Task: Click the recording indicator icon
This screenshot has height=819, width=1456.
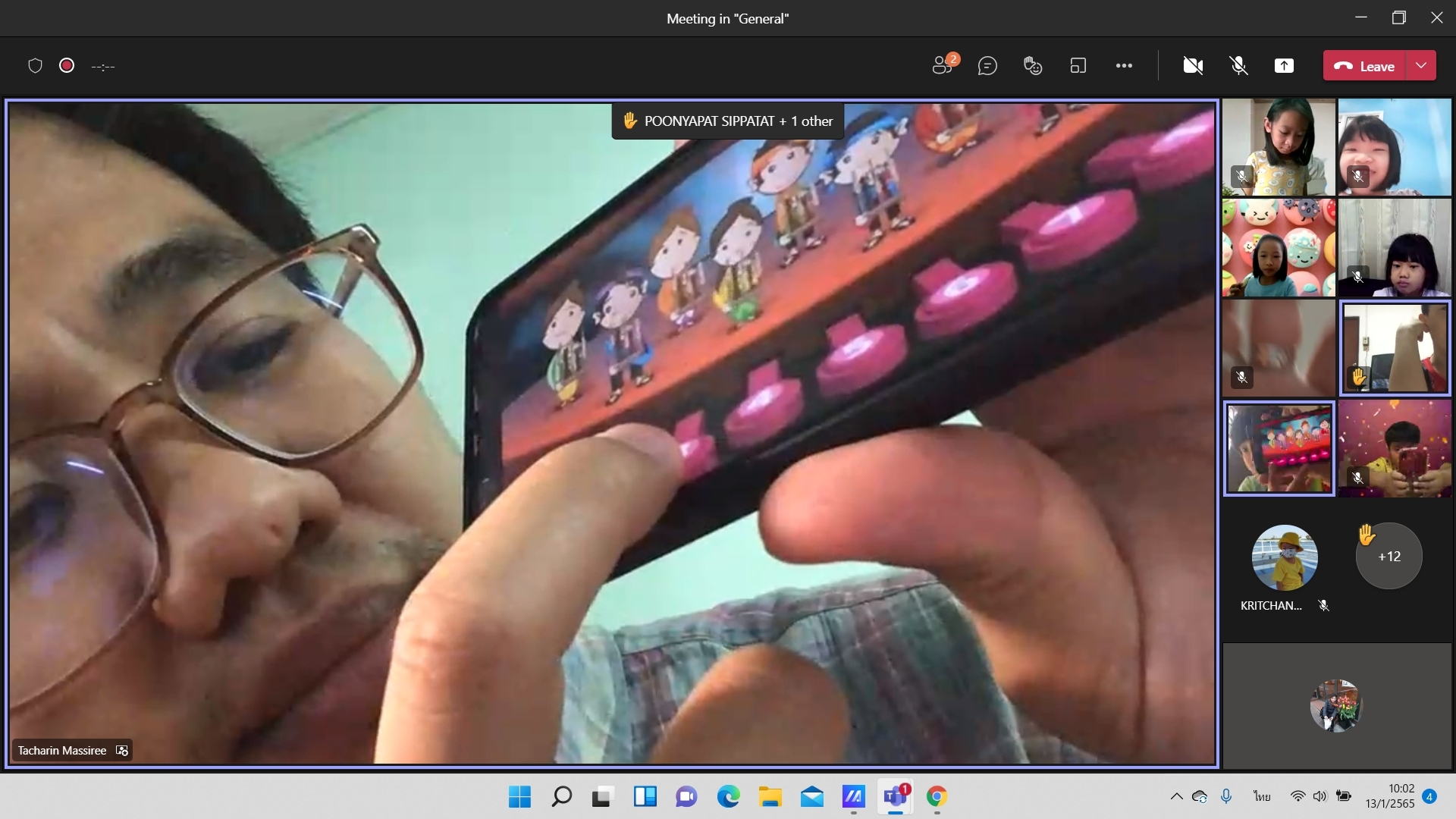Action: pyautogui.click(x=67, y=66)
